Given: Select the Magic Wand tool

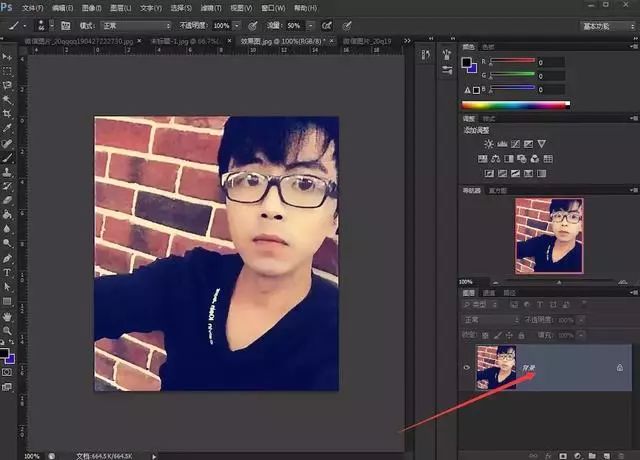Looking at the screenshot, I should click(7, 100).
